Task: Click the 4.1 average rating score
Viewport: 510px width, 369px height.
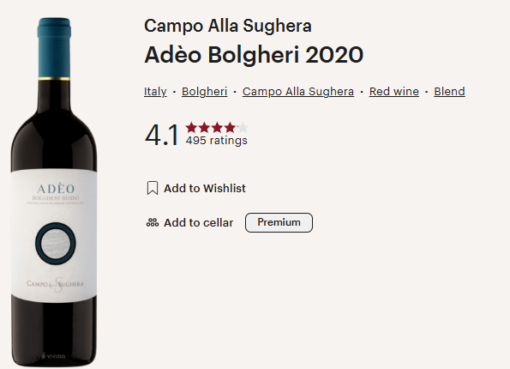Action: [x=162, y=135]
